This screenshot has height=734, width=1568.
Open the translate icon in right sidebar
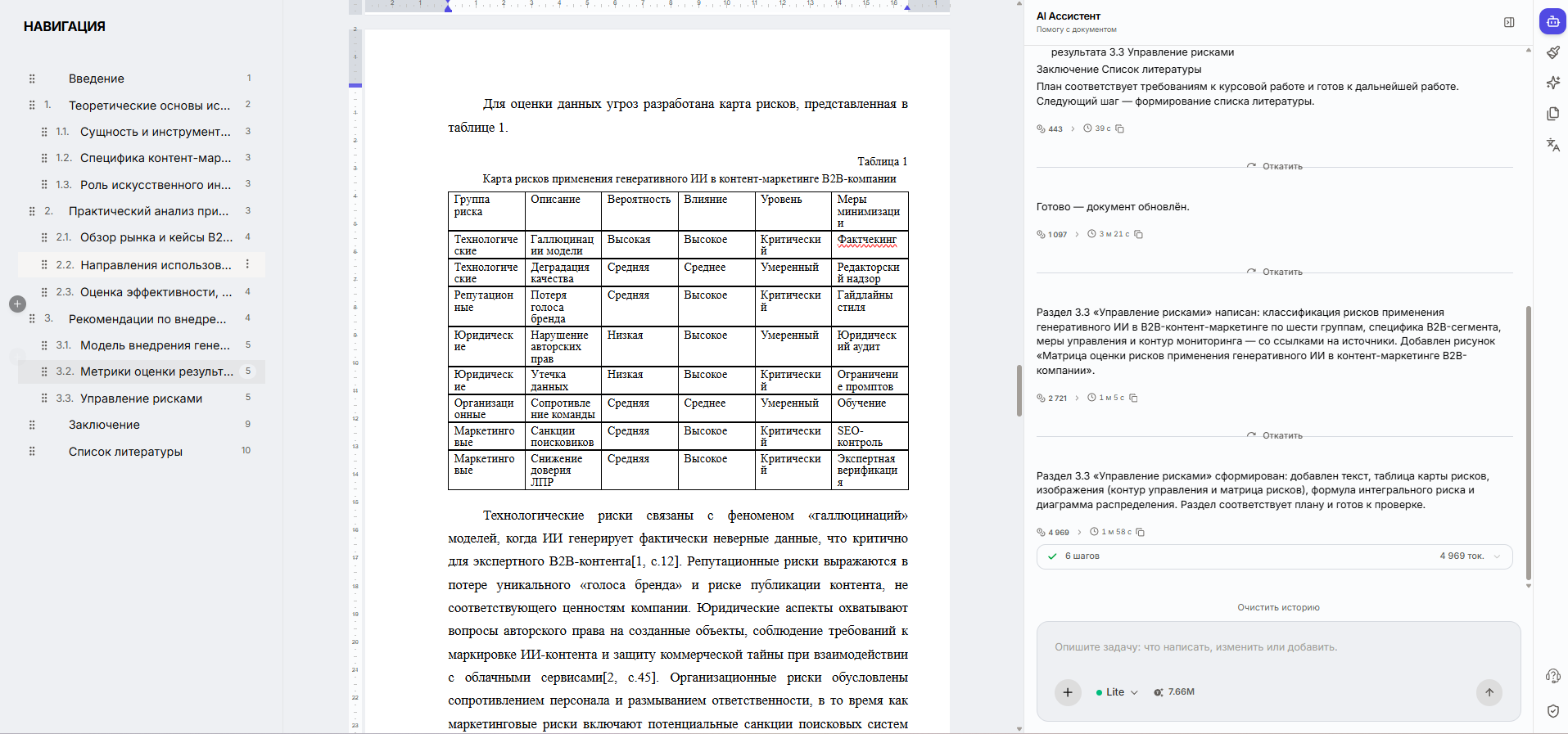point(1552,145)
